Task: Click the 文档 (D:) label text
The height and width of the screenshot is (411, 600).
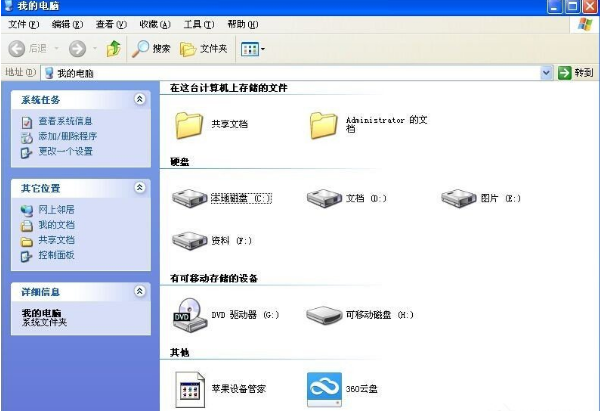Action: [x=366, y=198]
